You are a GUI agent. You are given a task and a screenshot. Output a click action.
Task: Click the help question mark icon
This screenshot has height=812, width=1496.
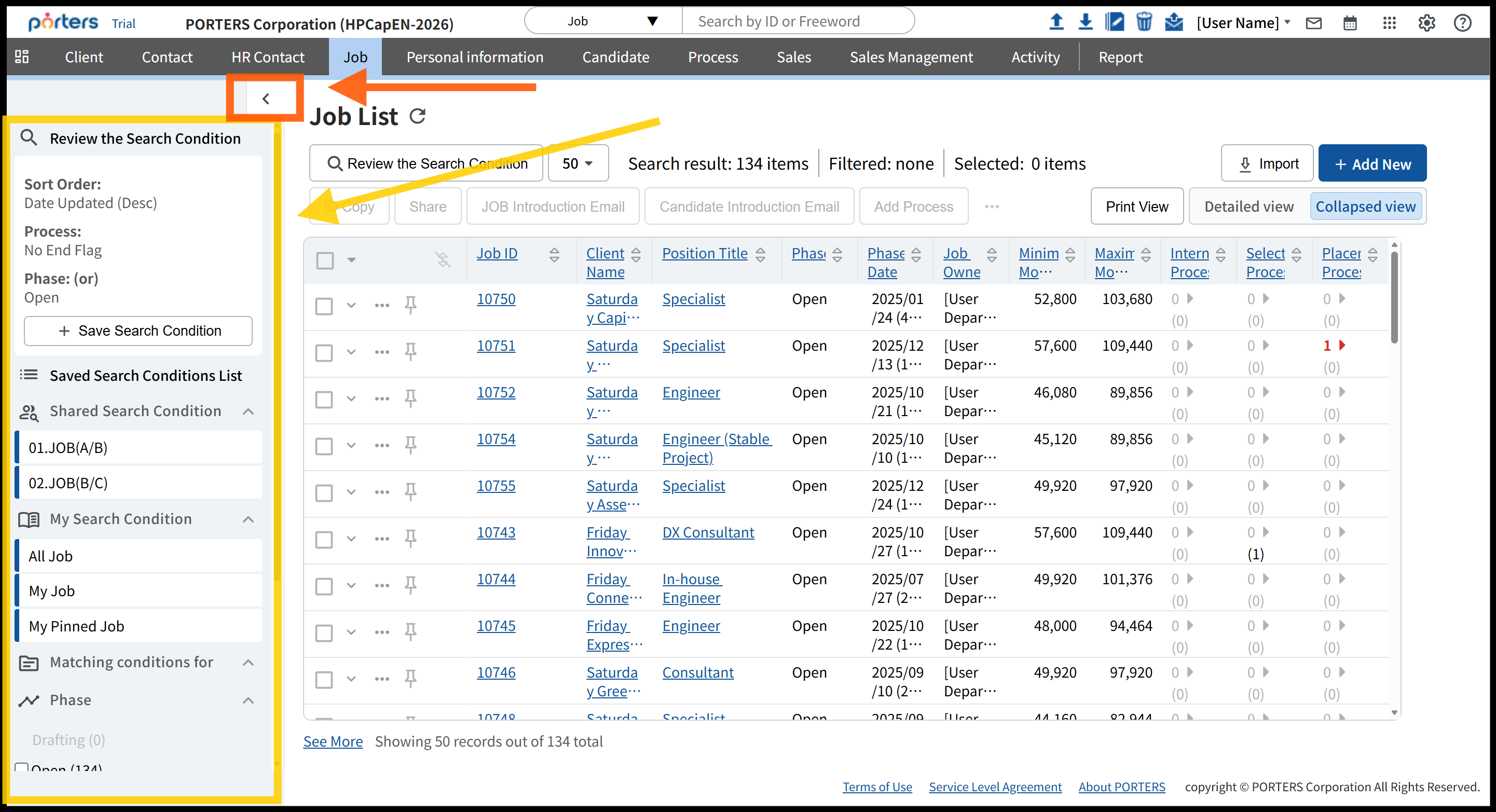[1462, 23]
